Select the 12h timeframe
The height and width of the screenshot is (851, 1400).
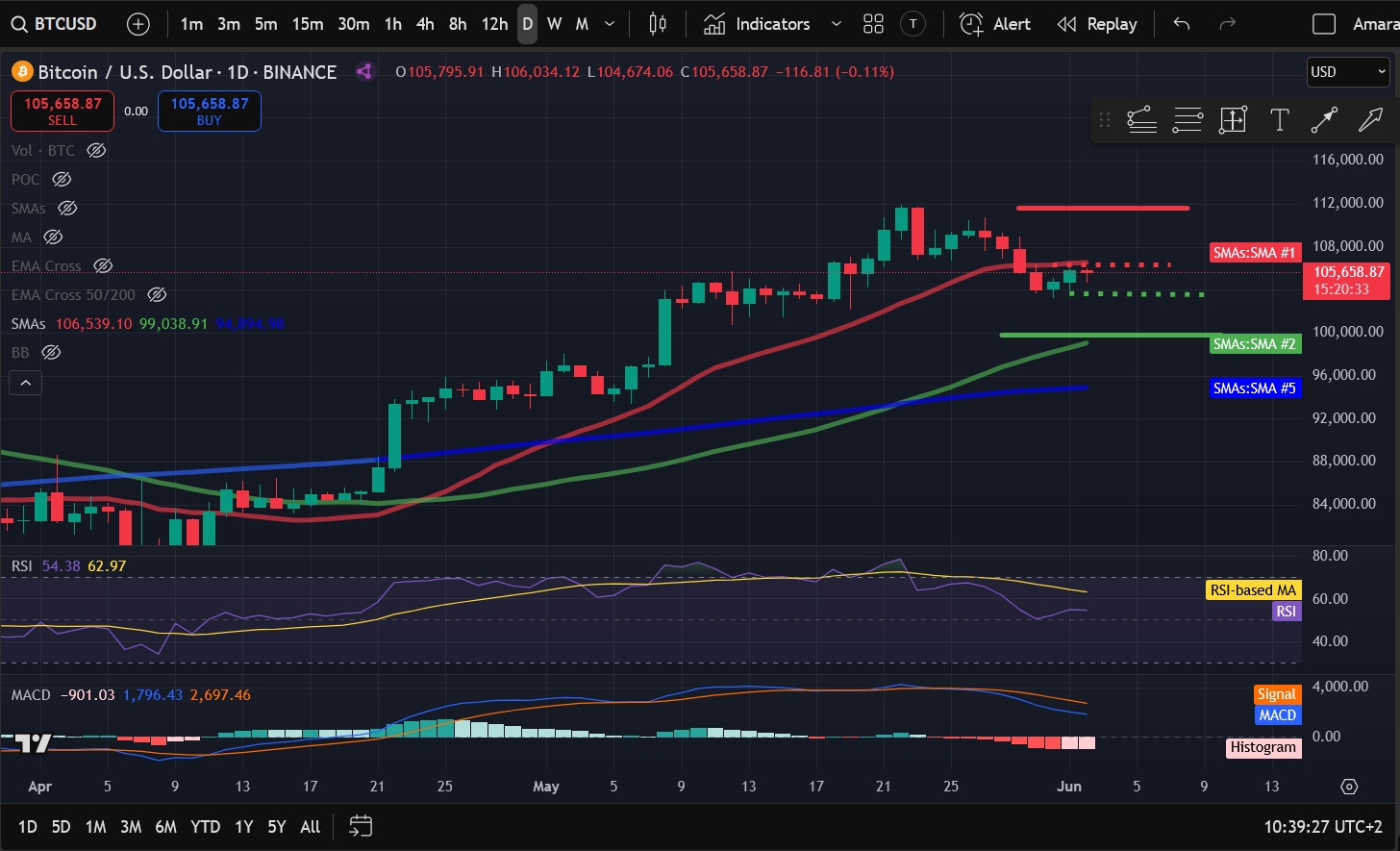[494, 24]
